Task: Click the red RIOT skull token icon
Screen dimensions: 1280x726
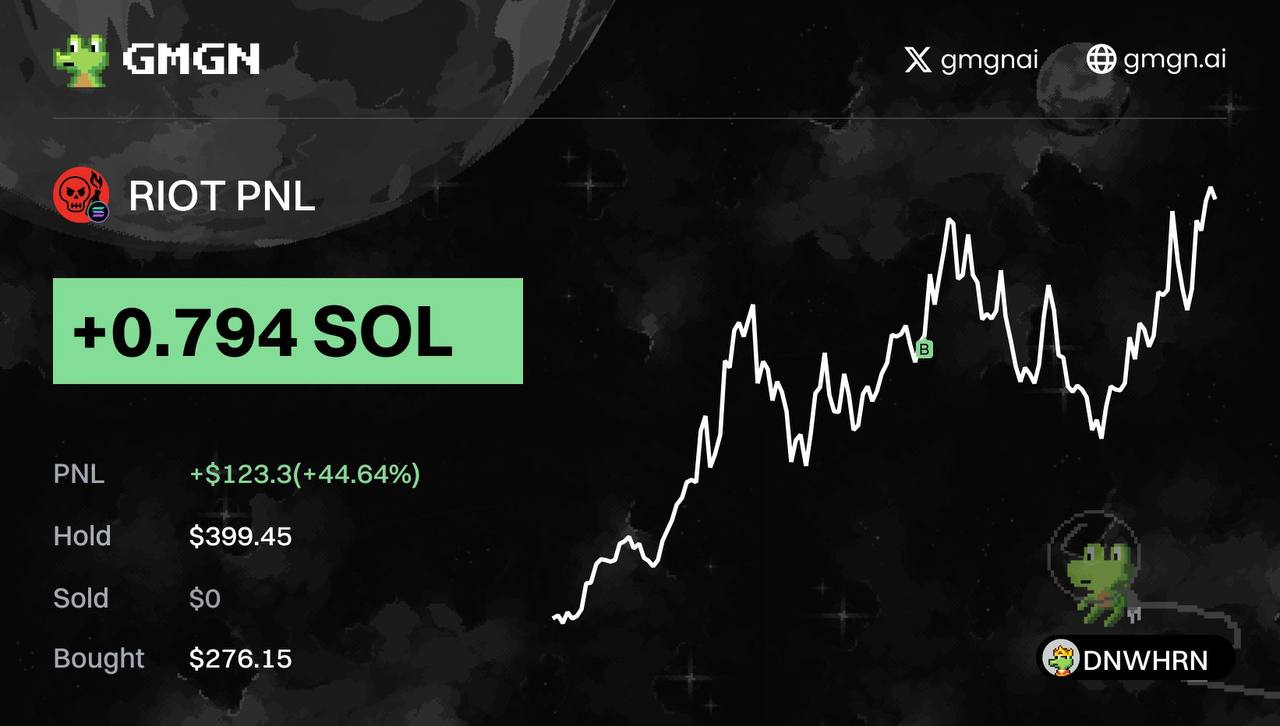Action: click(x=79, y=193)
